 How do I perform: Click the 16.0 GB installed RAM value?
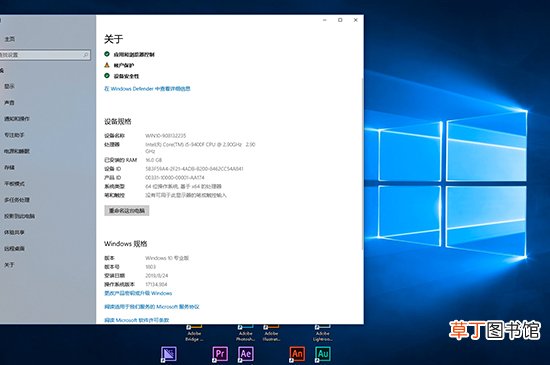[x=154, y=160]
